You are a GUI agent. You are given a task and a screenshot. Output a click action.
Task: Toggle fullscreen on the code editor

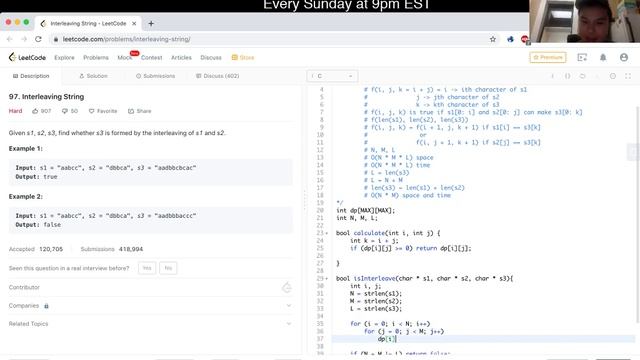(x=628, y=76)
